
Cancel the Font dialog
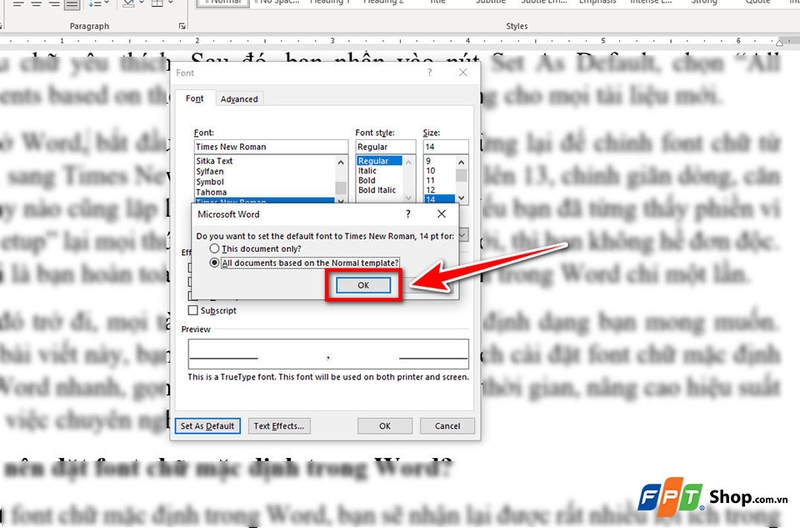click(447, 426)
